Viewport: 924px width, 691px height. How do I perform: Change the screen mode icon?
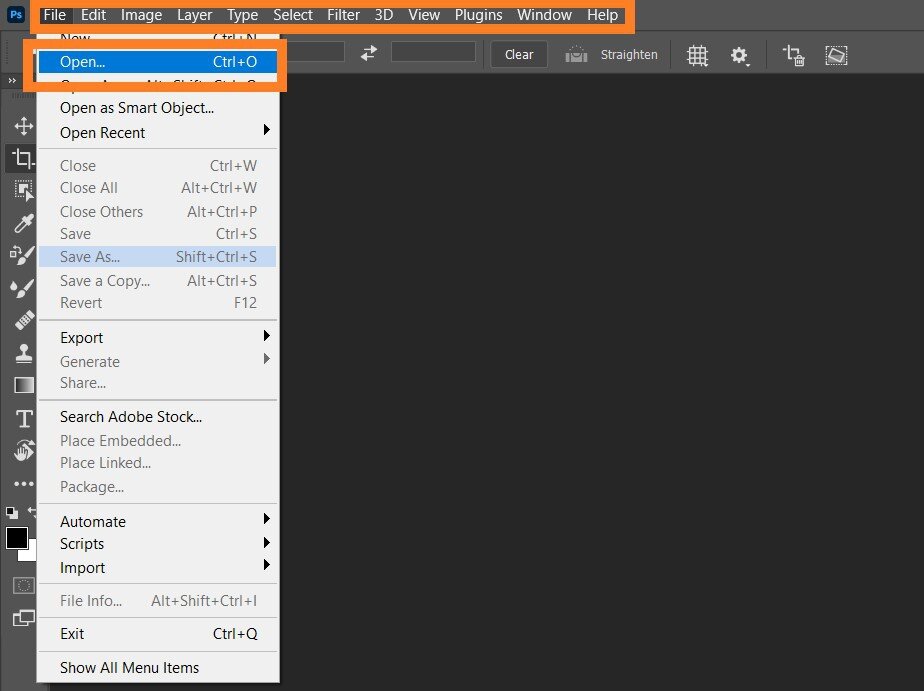pos(24,618)
